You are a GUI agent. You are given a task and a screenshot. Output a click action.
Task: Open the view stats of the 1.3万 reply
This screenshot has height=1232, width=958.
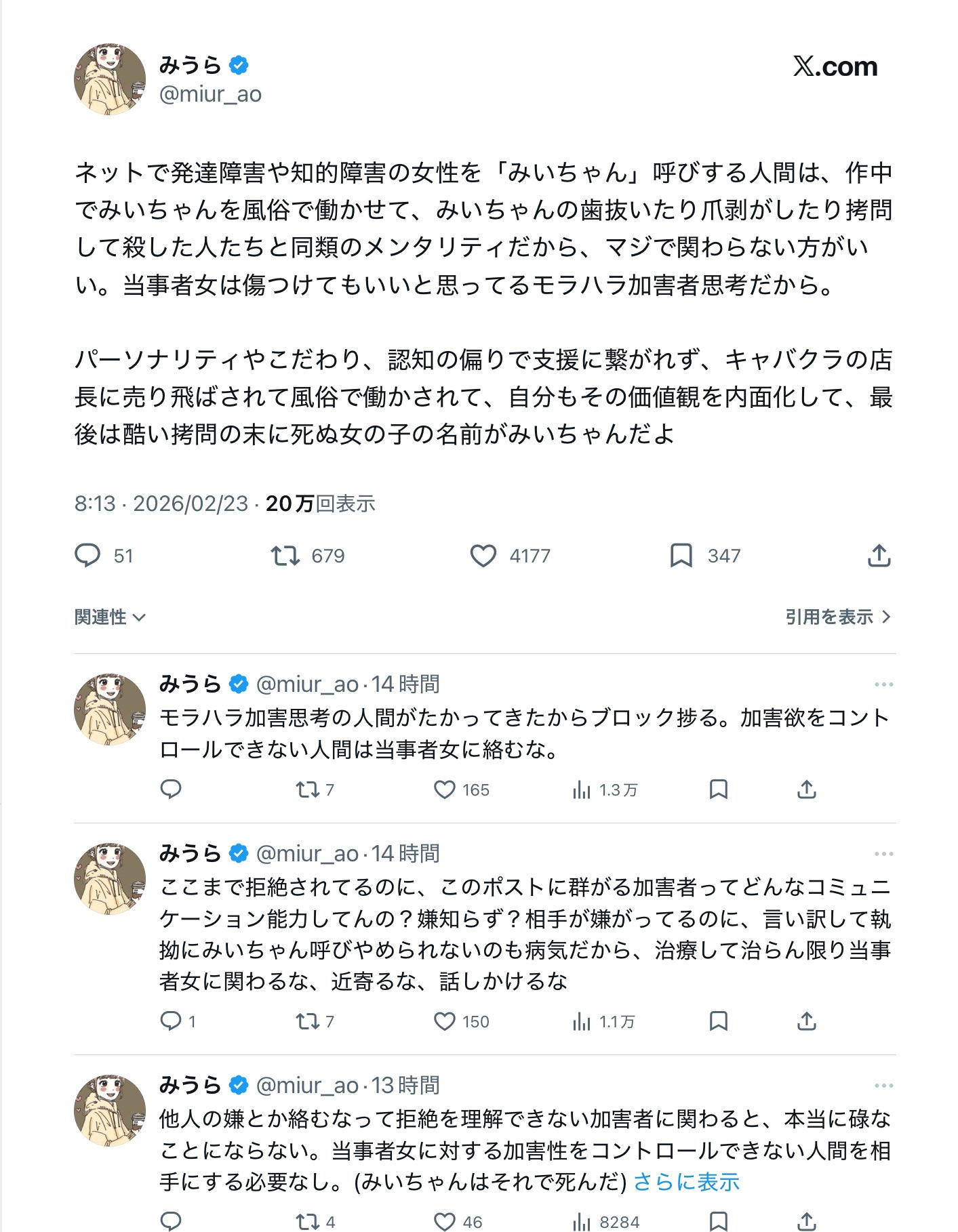pyautogui.click(x=582, y=789)
